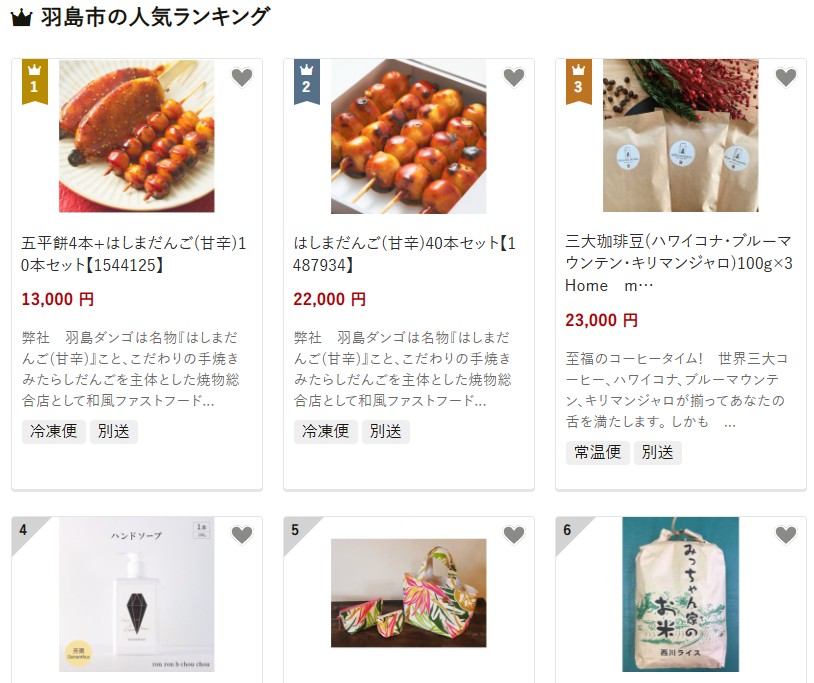Open the 五平餅4本+はしまだんご product title

pyautogui.click(x=134, y=254)
